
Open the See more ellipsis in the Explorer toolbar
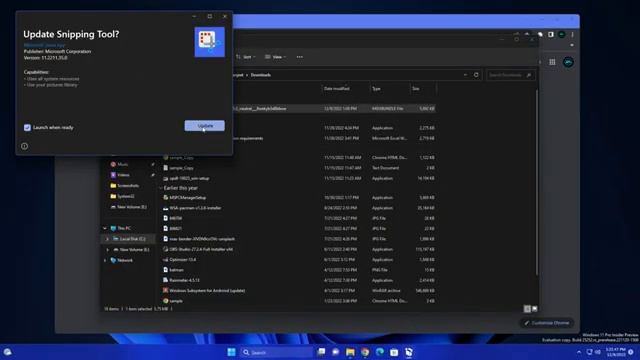300,57
